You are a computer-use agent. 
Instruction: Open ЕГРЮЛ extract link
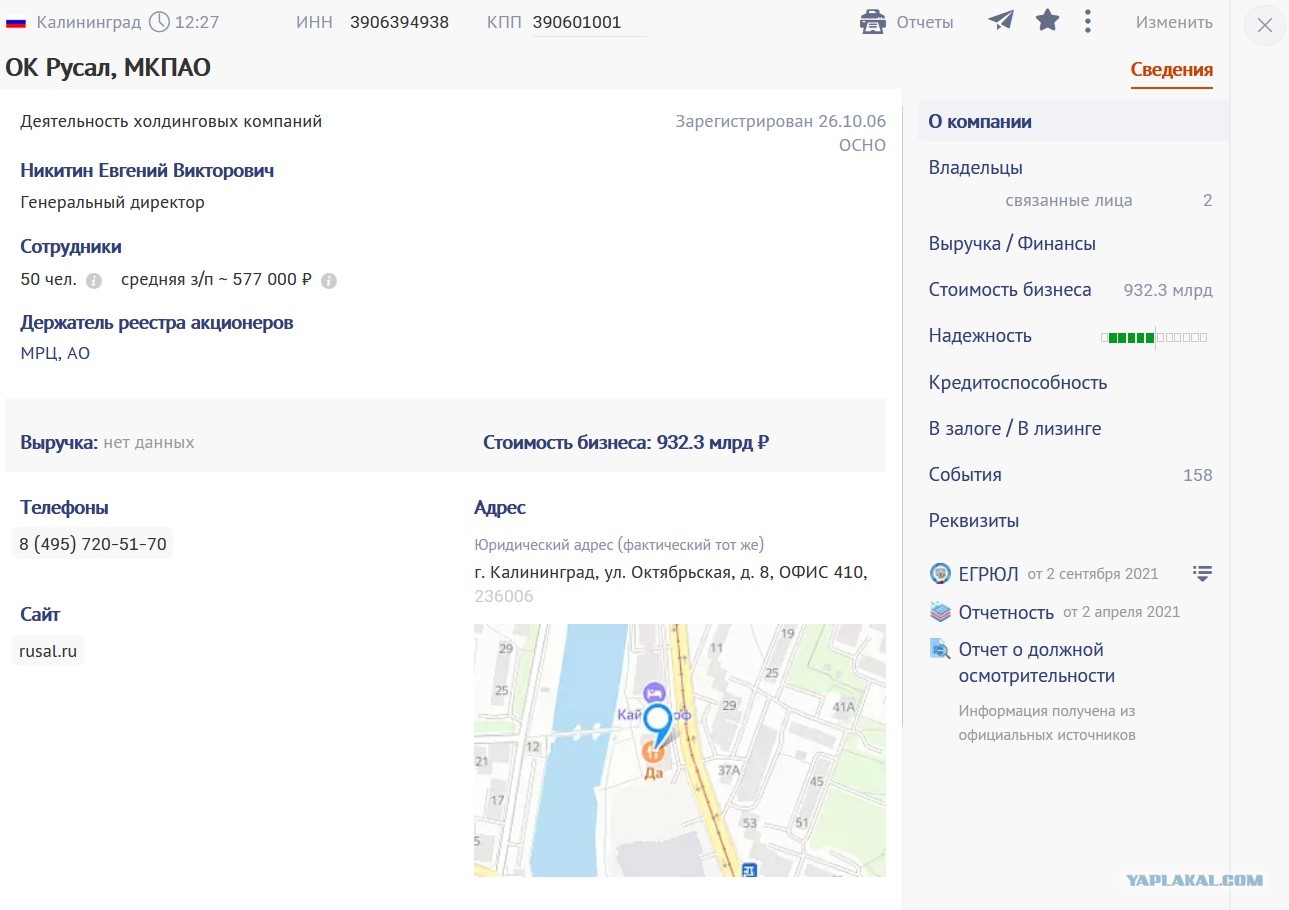(988, 574)
